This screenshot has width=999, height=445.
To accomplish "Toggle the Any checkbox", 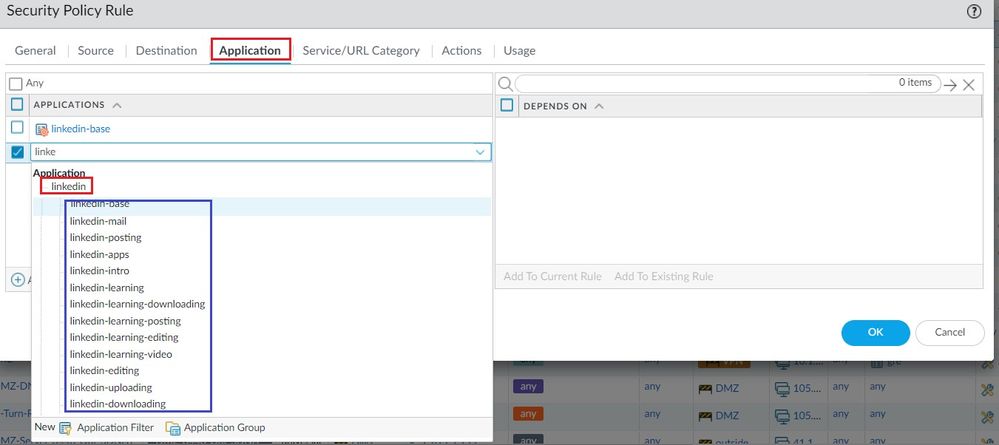I will 16,84.
